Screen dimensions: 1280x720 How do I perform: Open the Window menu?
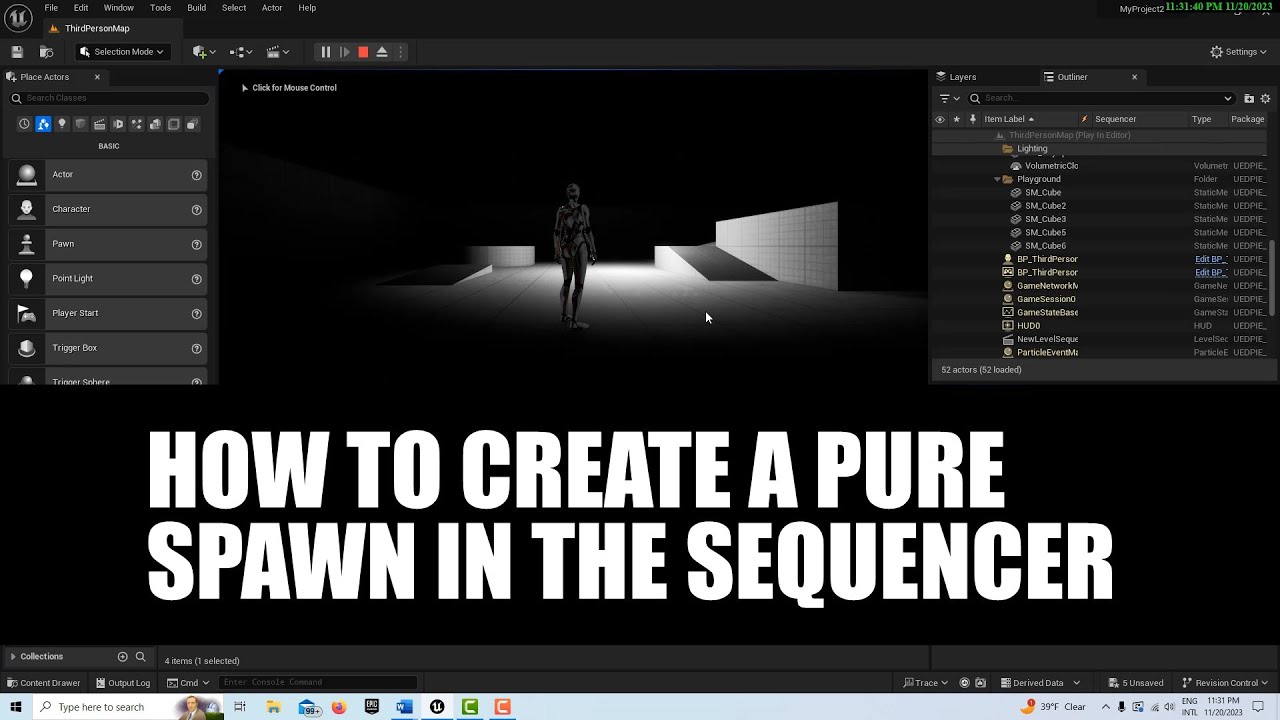118,8
